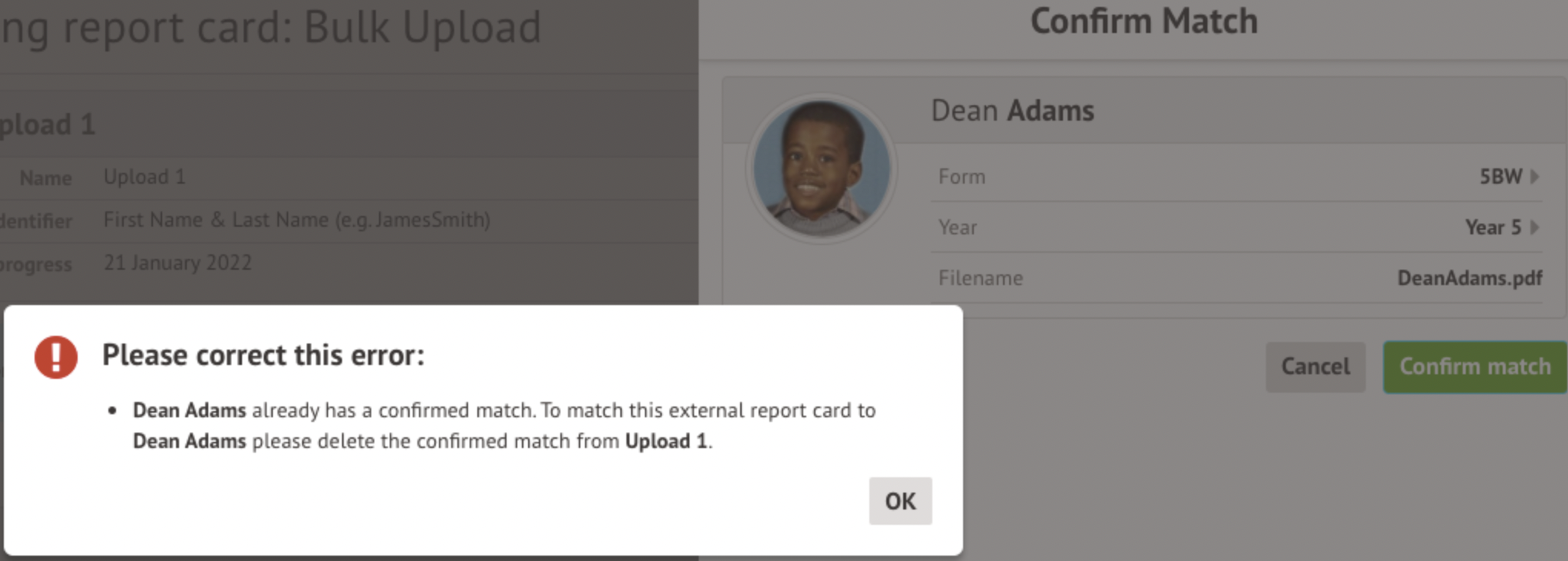Click the 'Please correct this error' heading

tap(263, 355)
